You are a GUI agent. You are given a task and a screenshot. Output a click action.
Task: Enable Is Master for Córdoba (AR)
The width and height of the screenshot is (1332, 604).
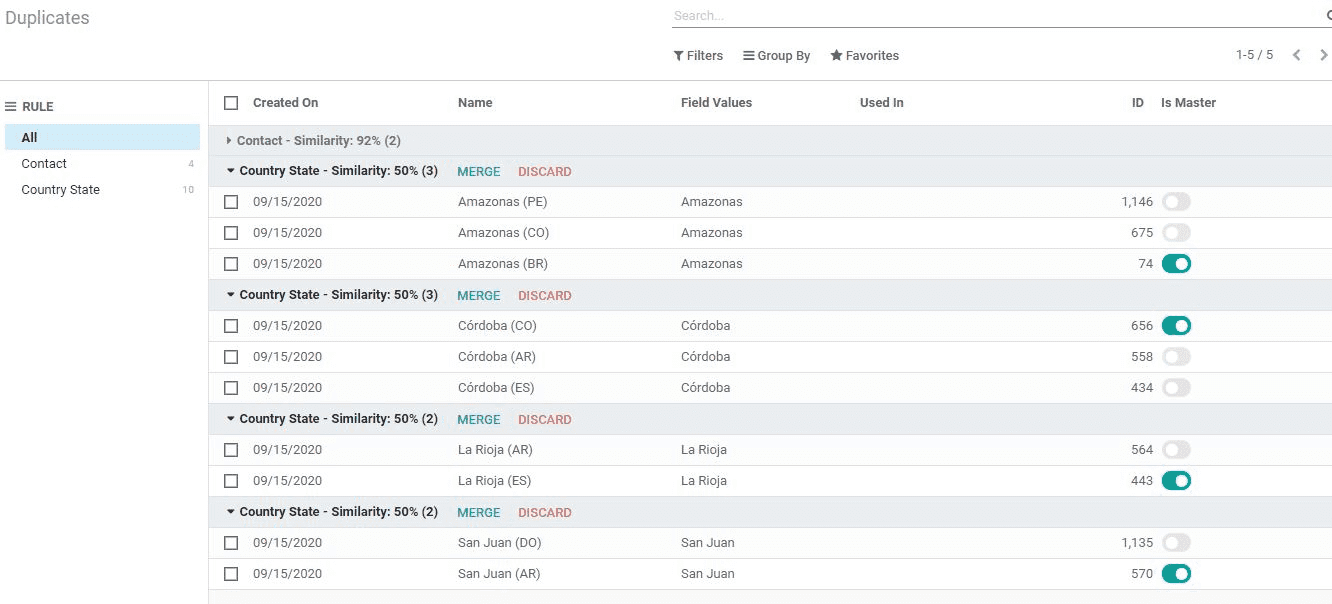click(1176, 357)
